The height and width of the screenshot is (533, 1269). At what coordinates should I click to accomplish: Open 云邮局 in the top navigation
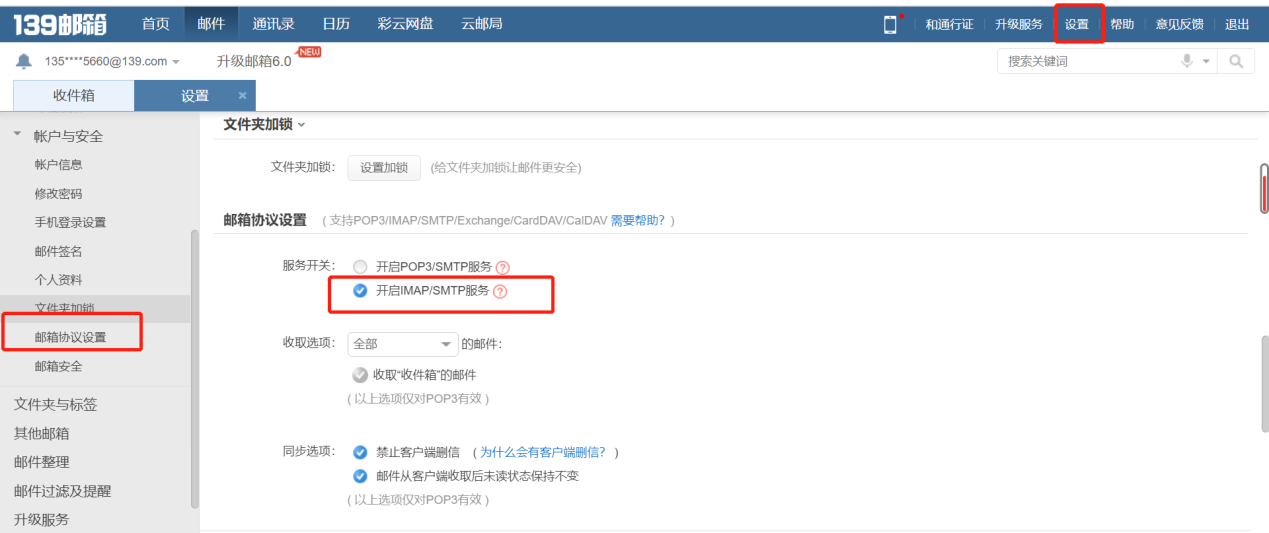click(481, 24)
